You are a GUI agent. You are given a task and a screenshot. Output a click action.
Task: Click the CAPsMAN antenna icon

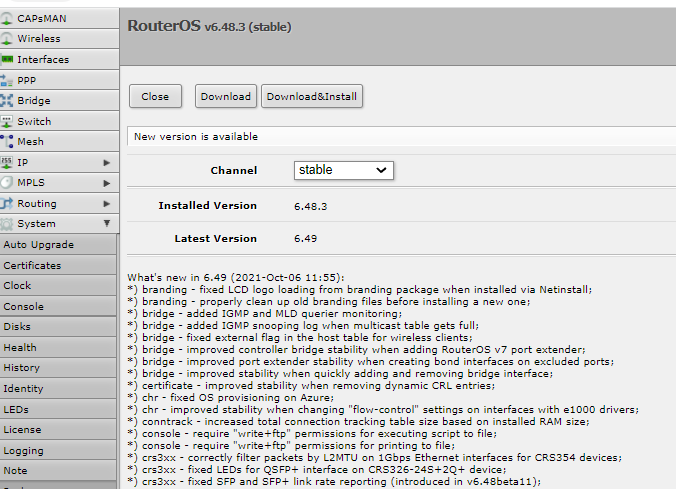tap(6, 19)
